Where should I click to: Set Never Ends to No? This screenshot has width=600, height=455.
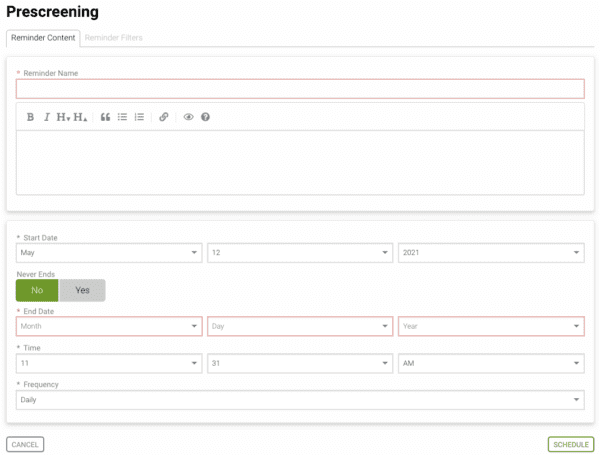(37, 290)
